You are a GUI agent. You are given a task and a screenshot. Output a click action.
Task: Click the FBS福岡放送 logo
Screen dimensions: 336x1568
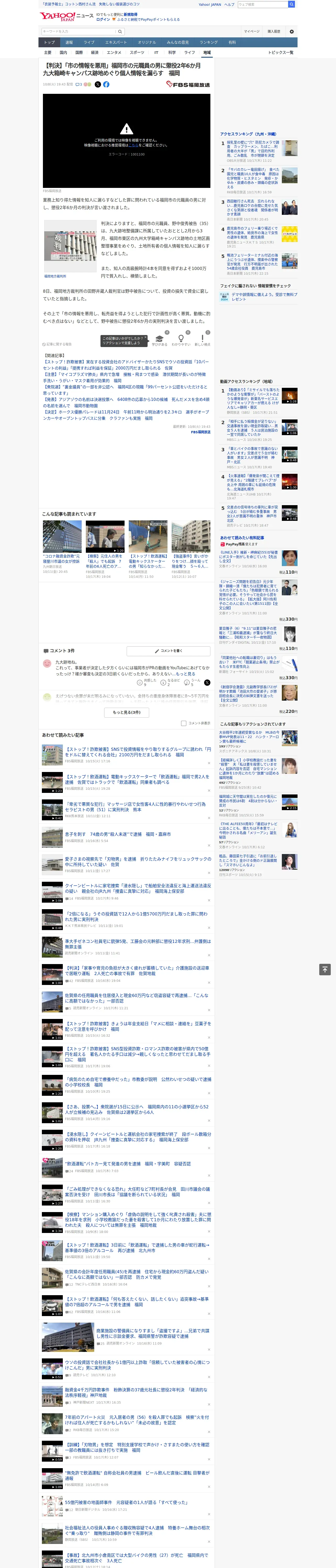click(x=188, y=85)
